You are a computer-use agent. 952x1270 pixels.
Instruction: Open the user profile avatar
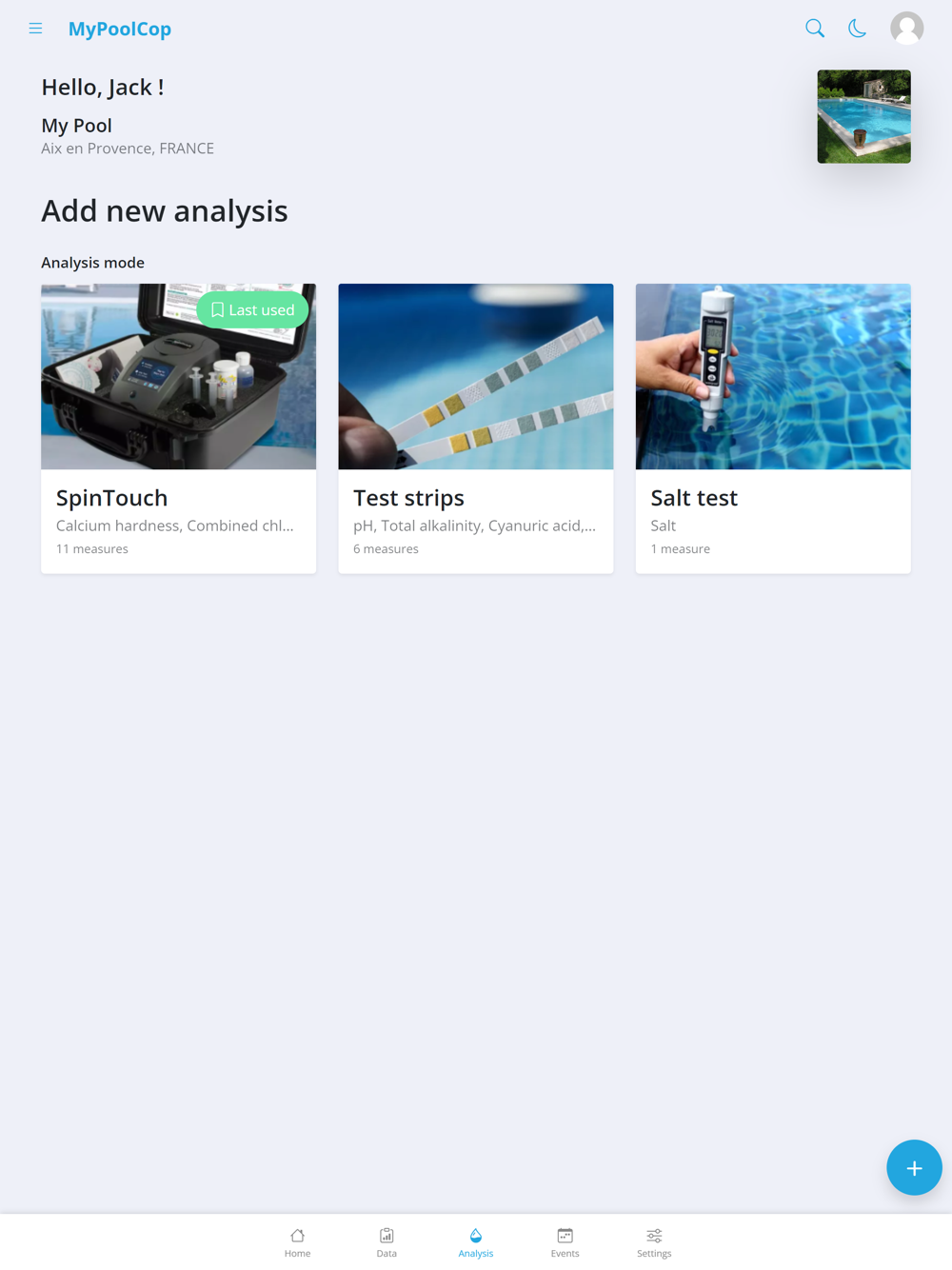(907, 29)
